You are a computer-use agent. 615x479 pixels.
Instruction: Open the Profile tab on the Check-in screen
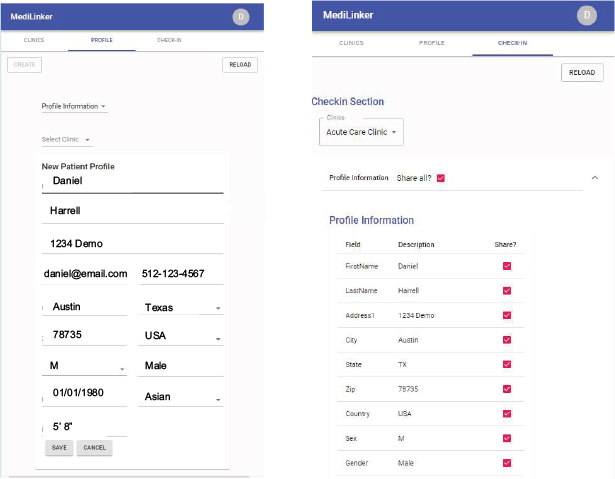[432, 45]
